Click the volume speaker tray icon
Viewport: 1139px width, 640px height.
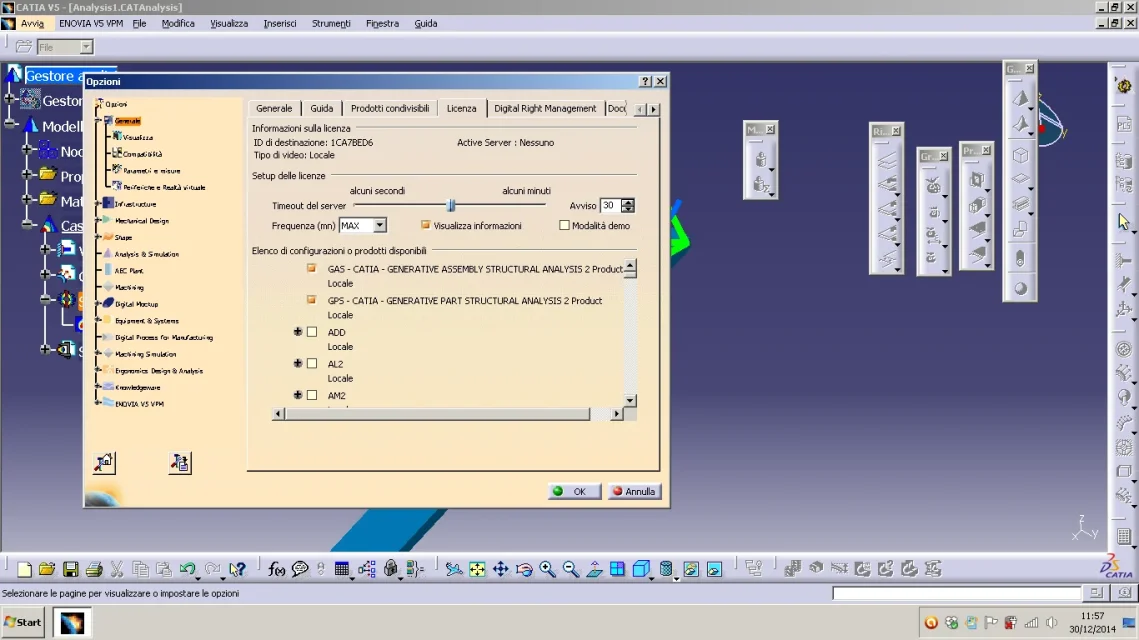coord(1051,623)
